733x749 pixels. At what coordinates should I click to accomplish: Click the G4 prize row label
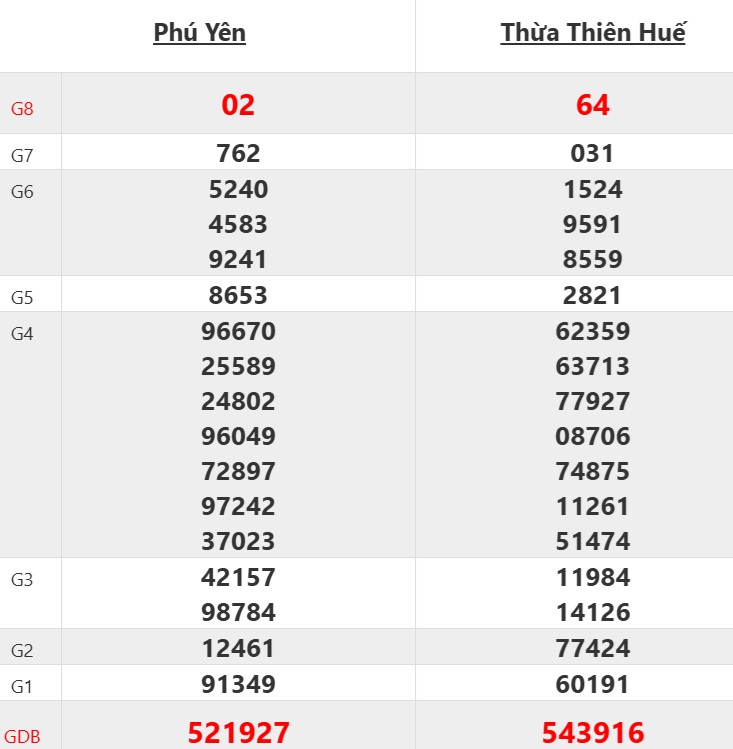click(22, 334)
